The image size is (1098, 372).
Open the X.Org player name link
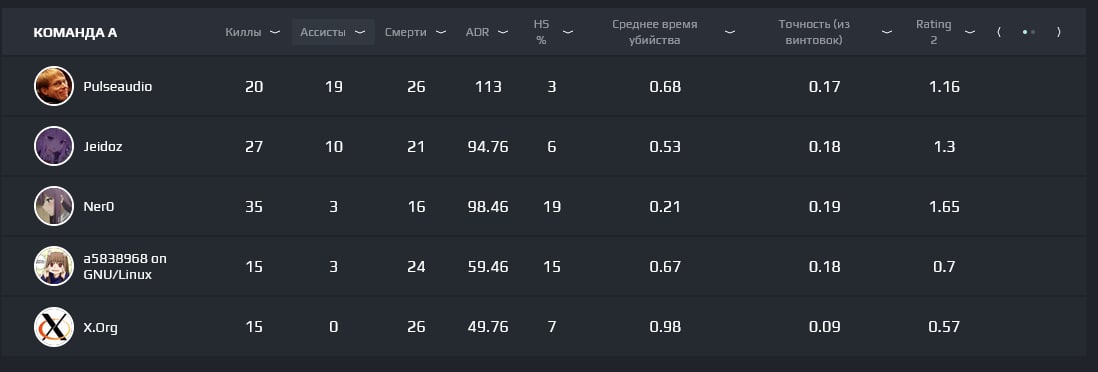101,327
